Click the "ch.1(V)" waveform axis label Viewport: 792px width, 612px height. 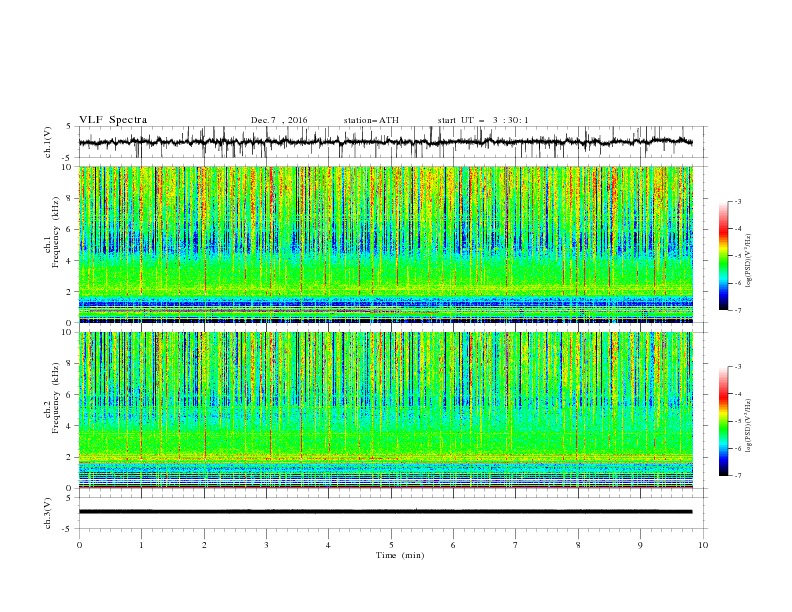click(x=48, y=142)
